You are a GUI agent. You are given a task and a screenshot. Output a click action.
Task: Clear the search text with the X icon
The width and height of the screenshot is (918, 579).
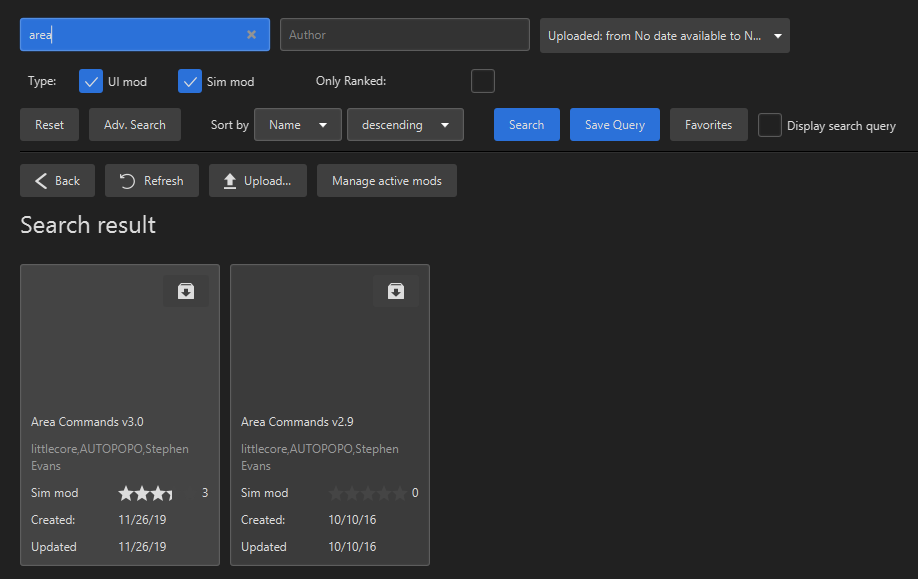tap(251, 35)
